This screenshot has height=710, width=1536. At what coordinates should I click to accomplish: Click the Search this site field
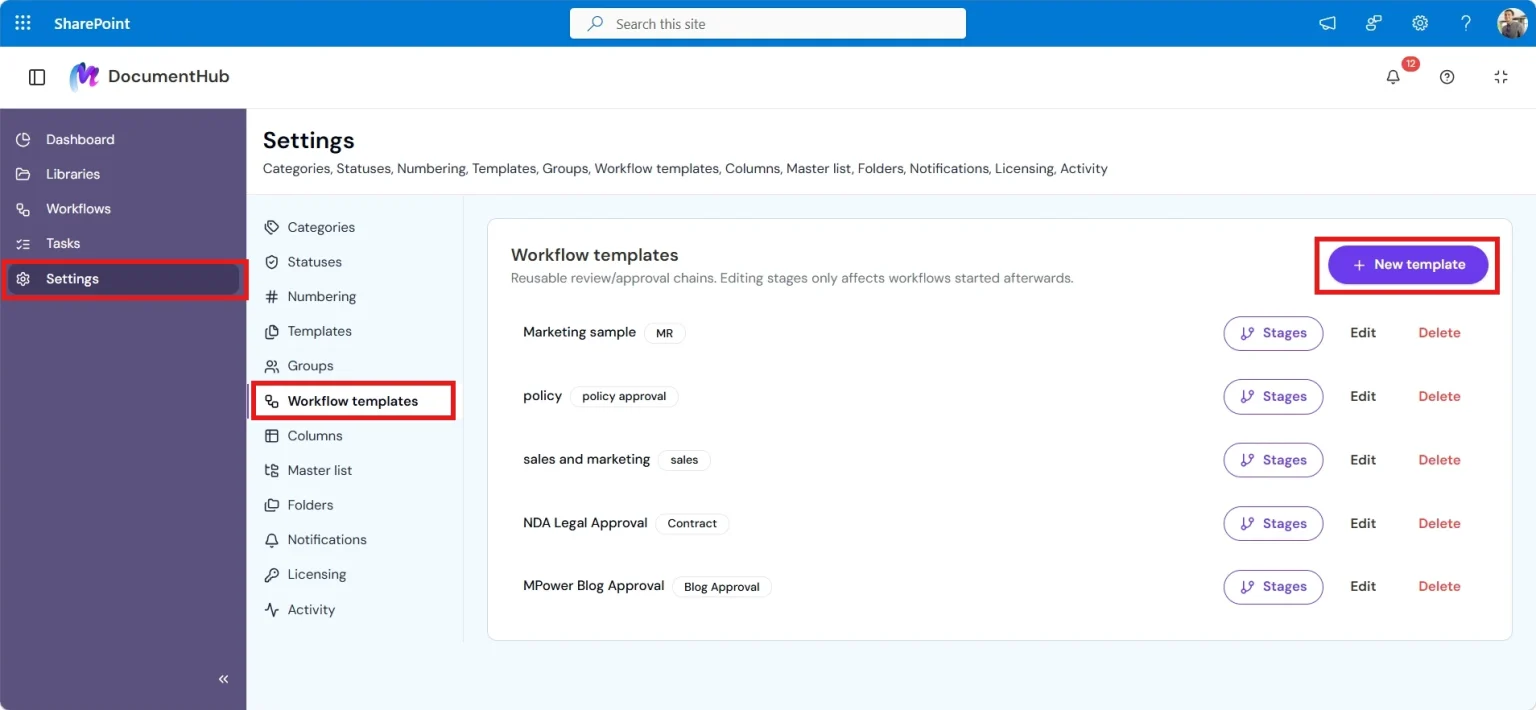[x=768, y=23]
